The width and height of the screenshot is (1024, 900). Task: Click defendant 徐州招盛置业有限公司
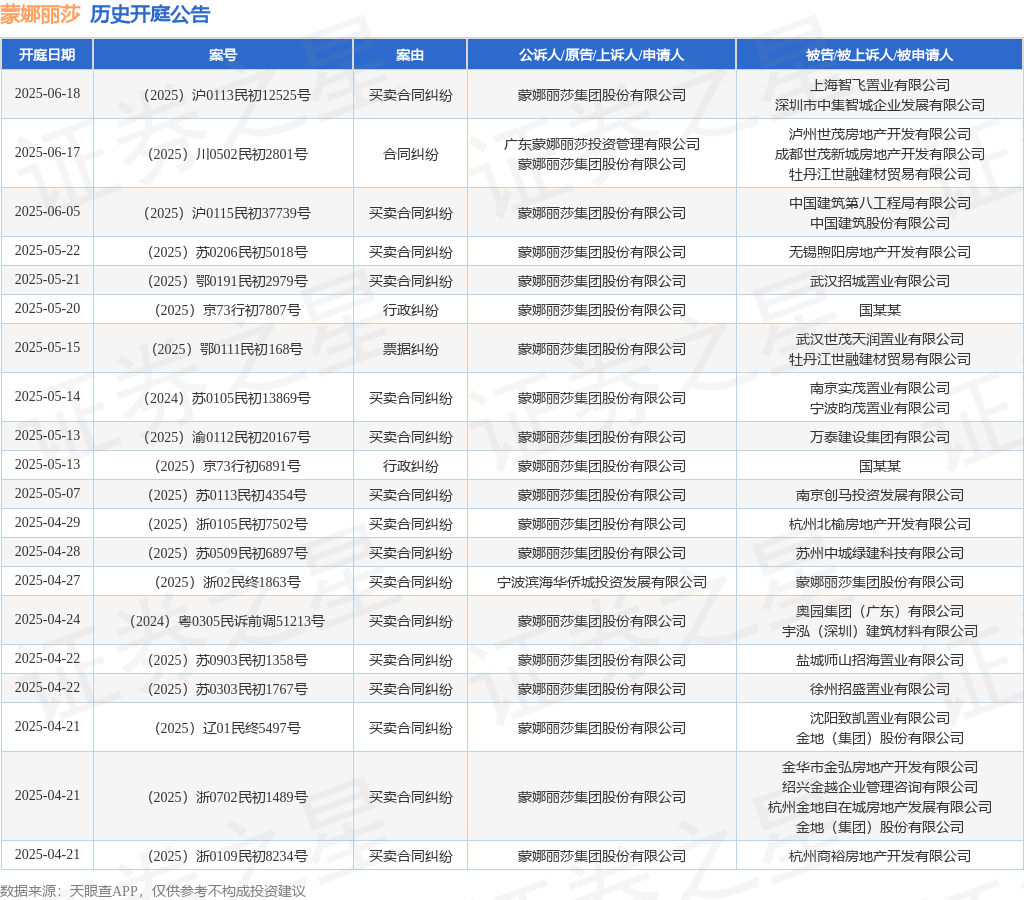click(880, 690)
